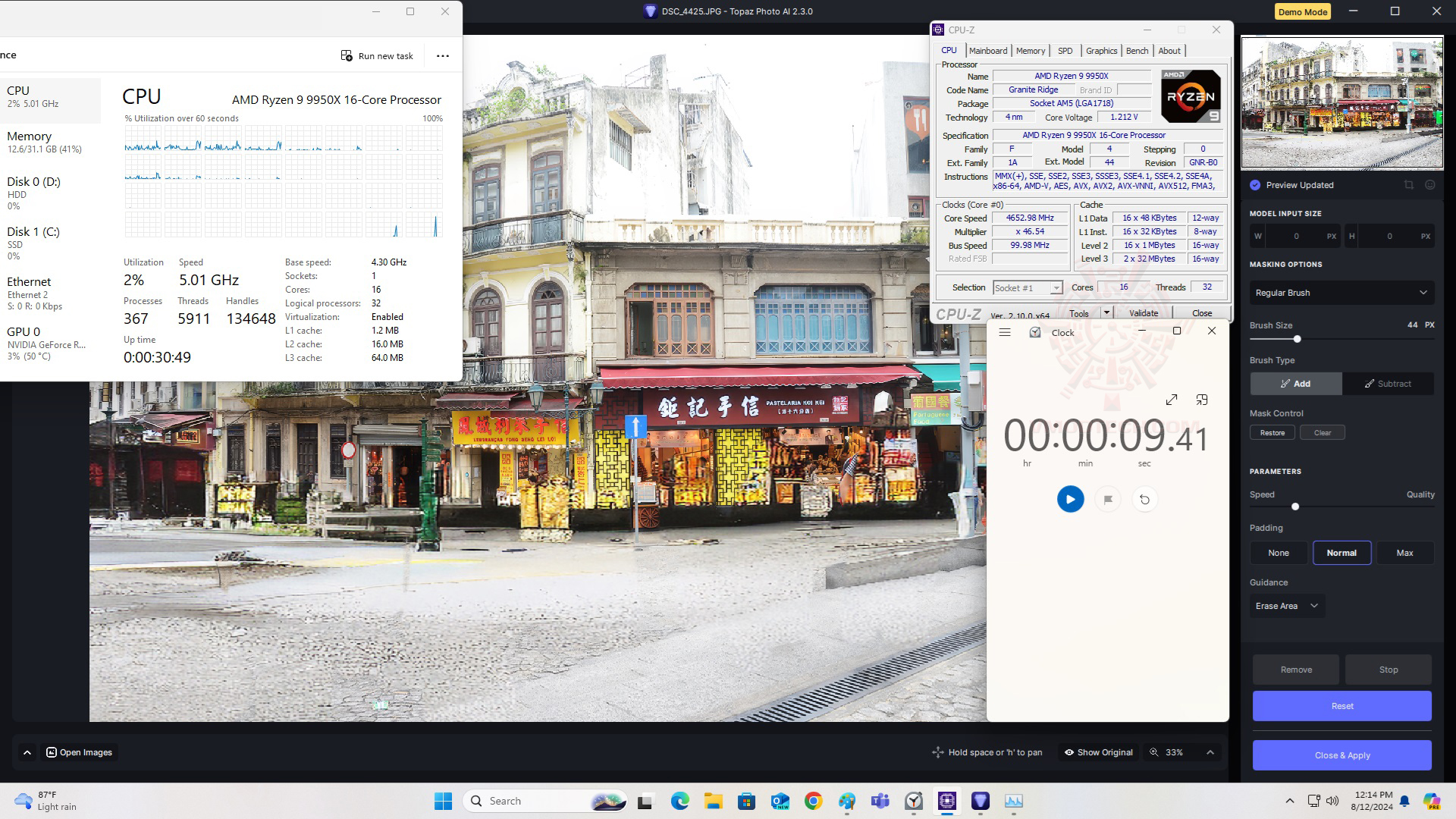Switch to the CPU-Z Mainboard tab

tap(988, 51)
